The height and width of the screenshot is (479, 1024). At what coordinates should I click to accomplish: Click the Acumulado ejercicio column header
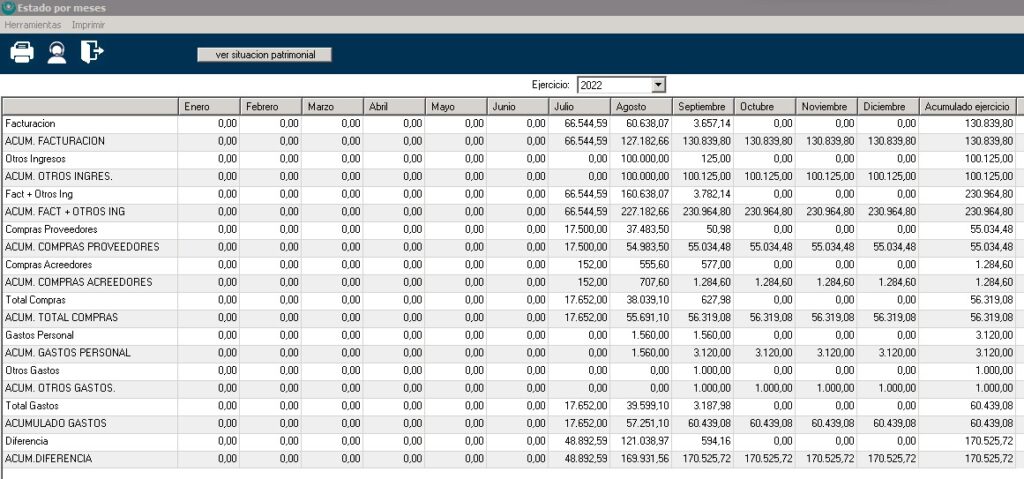click(x=967, y=106)
